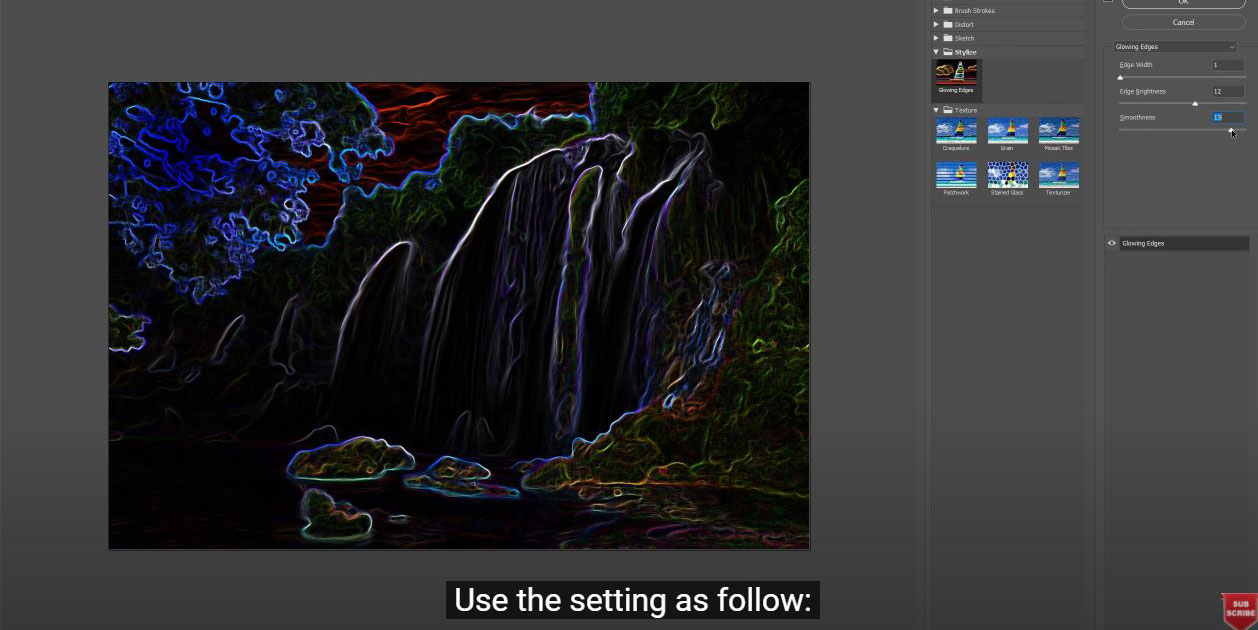Viewport: 1258px width, 630px height.
Task: Open the Glowing Edges filter dropdown
Action: pos(1175,47)
